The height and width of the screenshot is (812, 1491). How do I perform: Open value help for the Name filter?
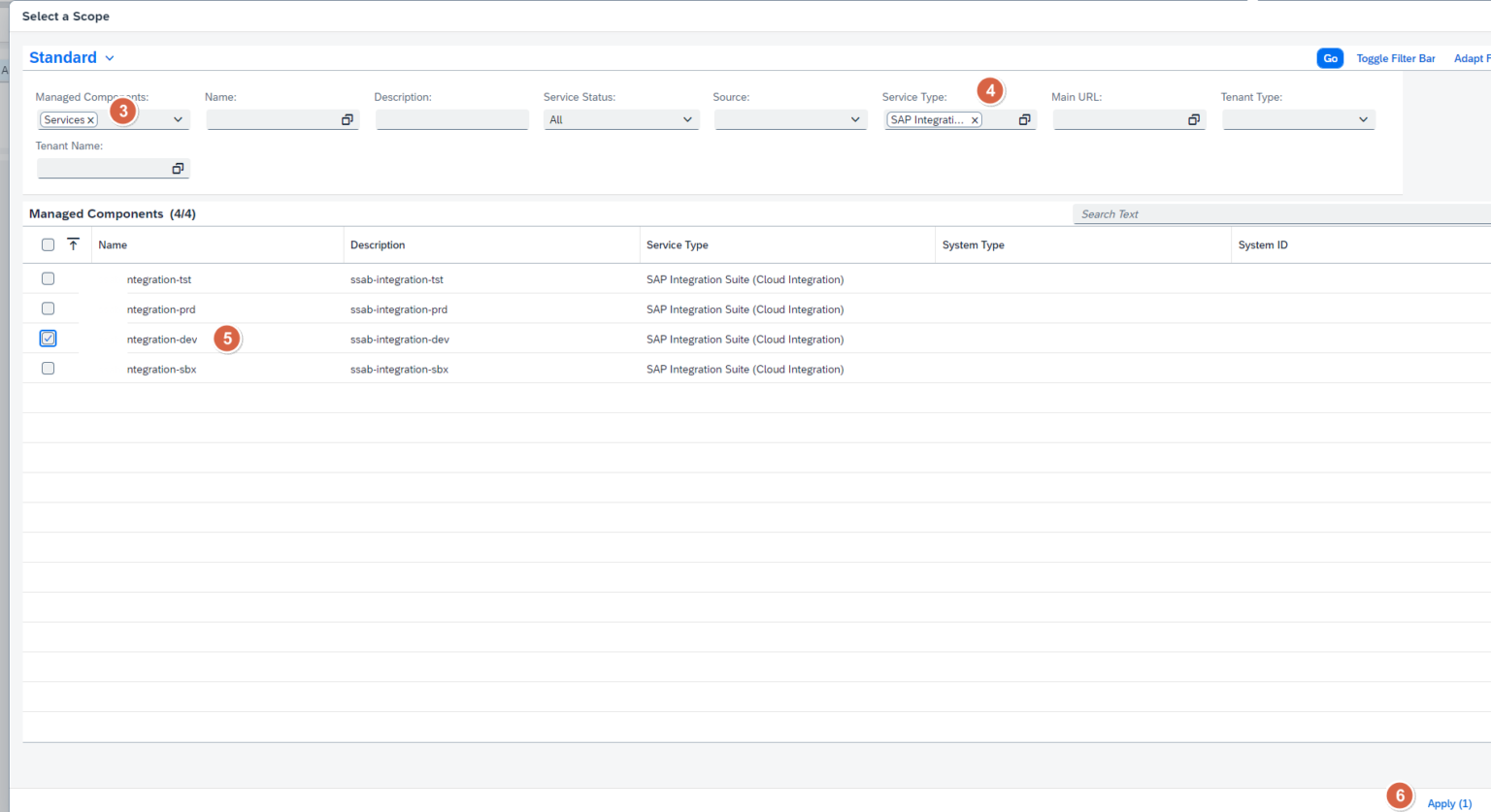pos(347,118)
